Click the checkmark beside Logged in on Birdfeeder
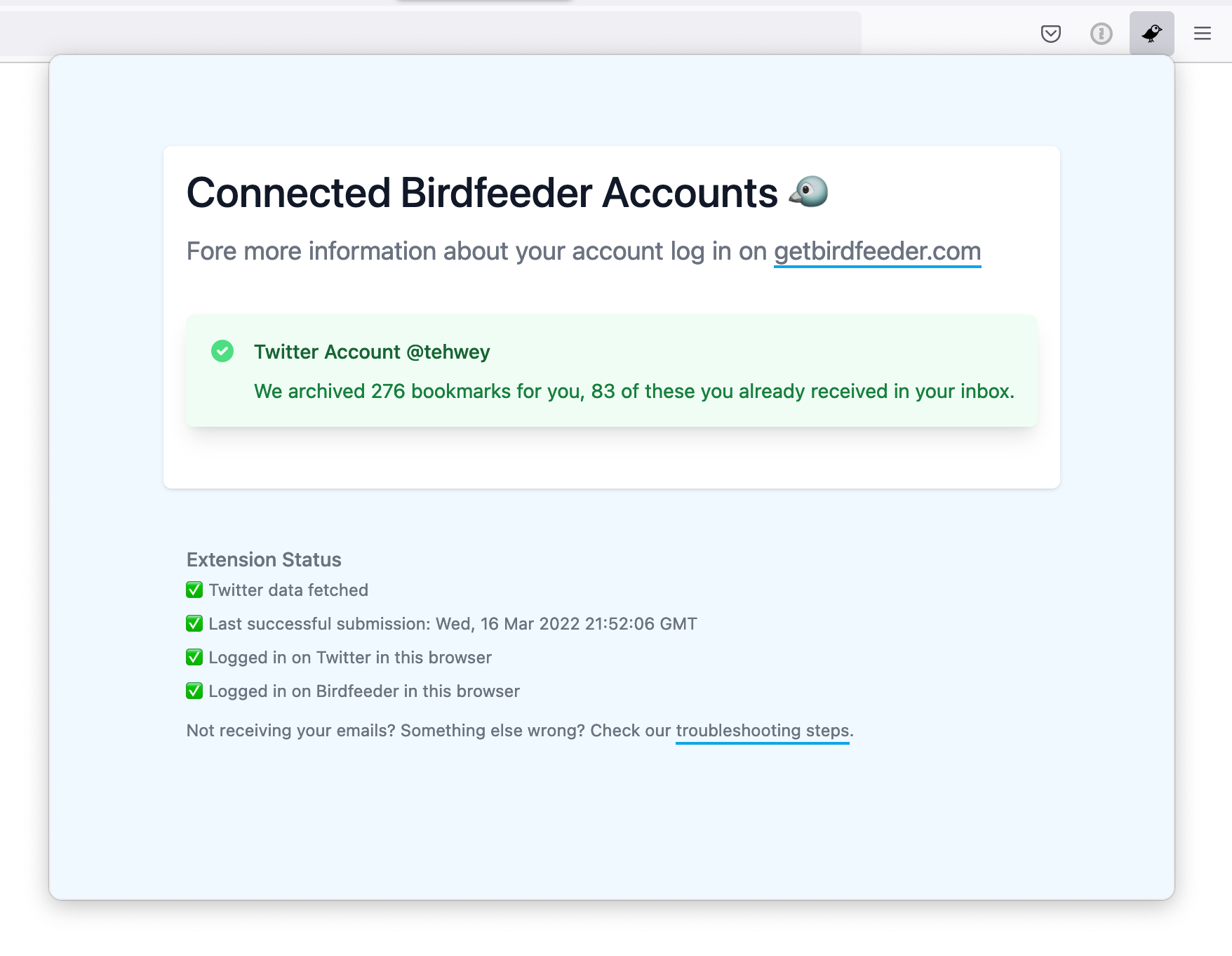 point(194,691)
